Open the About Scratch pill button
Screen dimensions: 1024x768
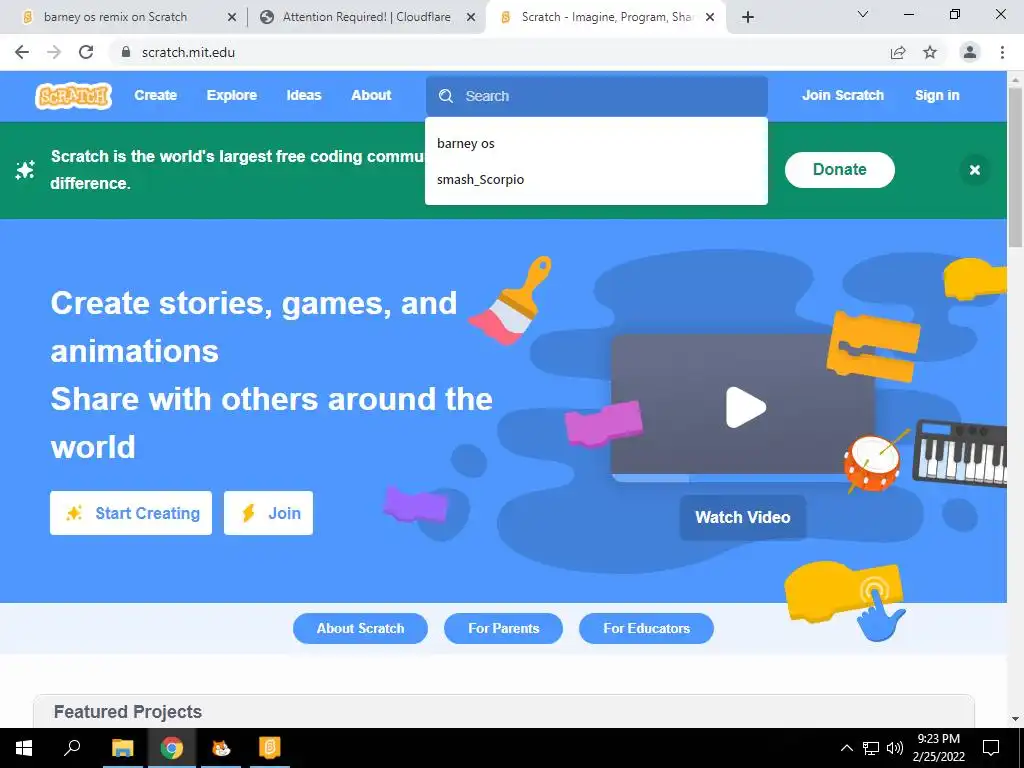[x=360, y=628]
